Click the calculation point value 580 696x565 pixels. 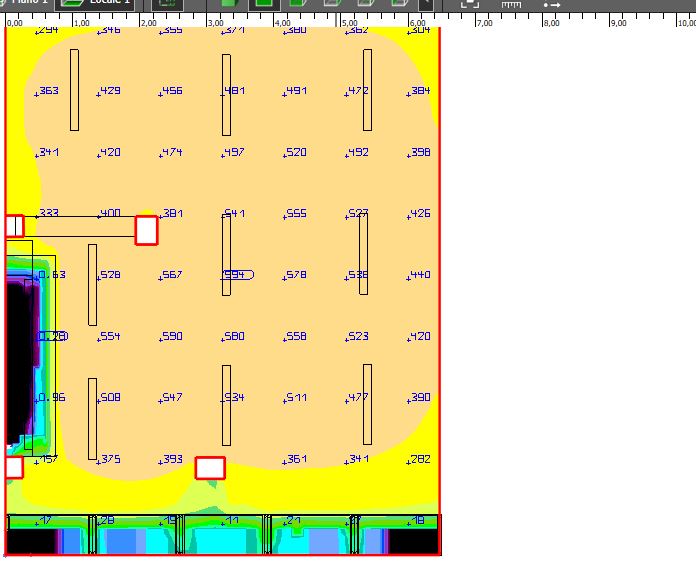(234, 336)
